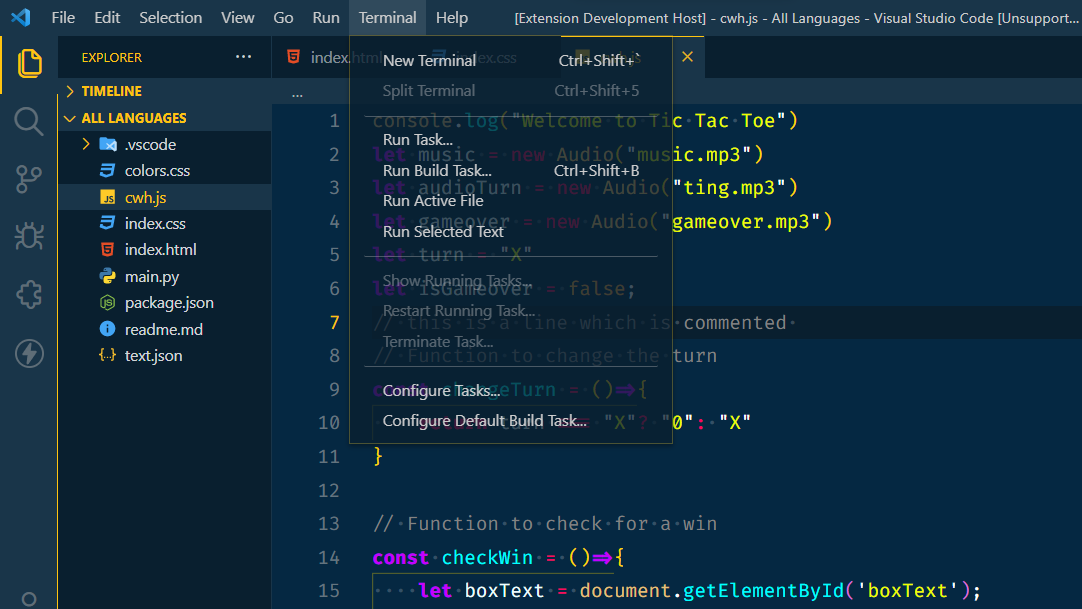Open the View menu
The image size is (1082, 609).
[x=237, y=18]
